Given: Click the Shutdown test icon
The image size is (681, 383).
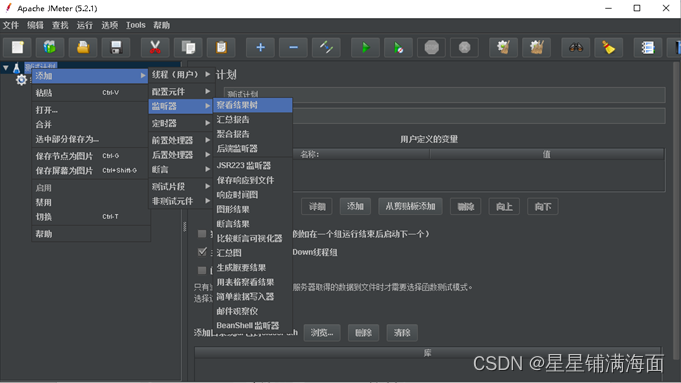Looking at the screenshot, I should (x=464, y=47).
